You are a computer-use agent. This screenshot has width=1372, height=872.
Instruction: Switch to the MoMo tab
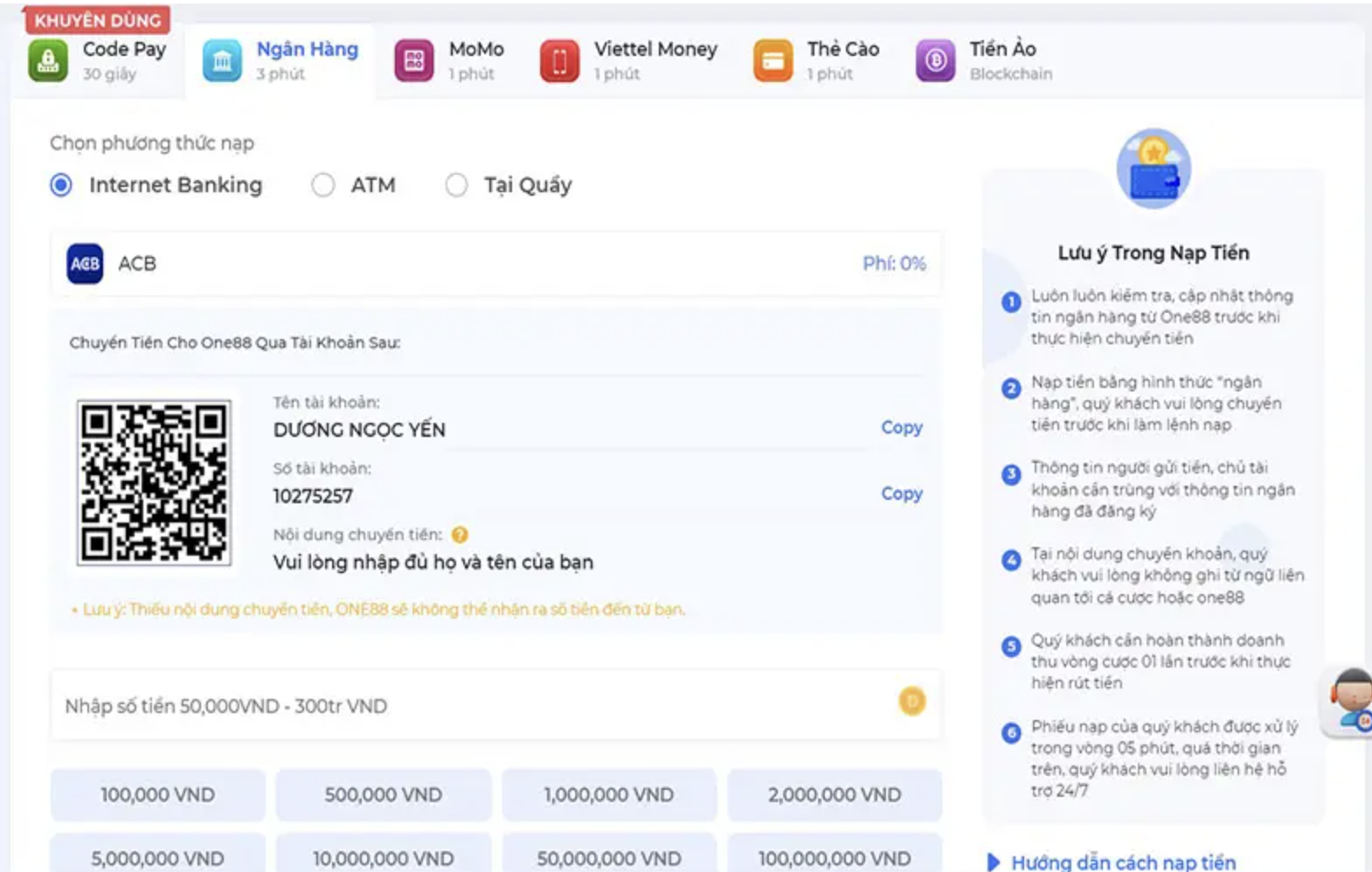click(449, 61)
